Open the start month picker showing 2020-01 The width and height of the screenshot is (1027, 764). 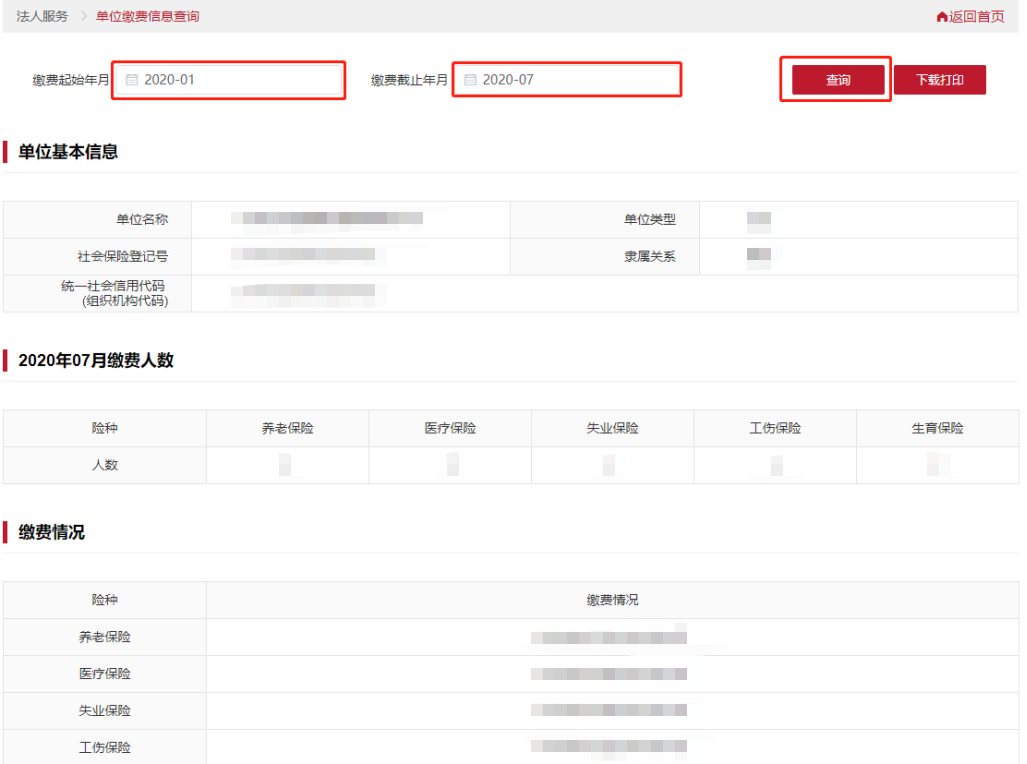(x=238, y=80)
